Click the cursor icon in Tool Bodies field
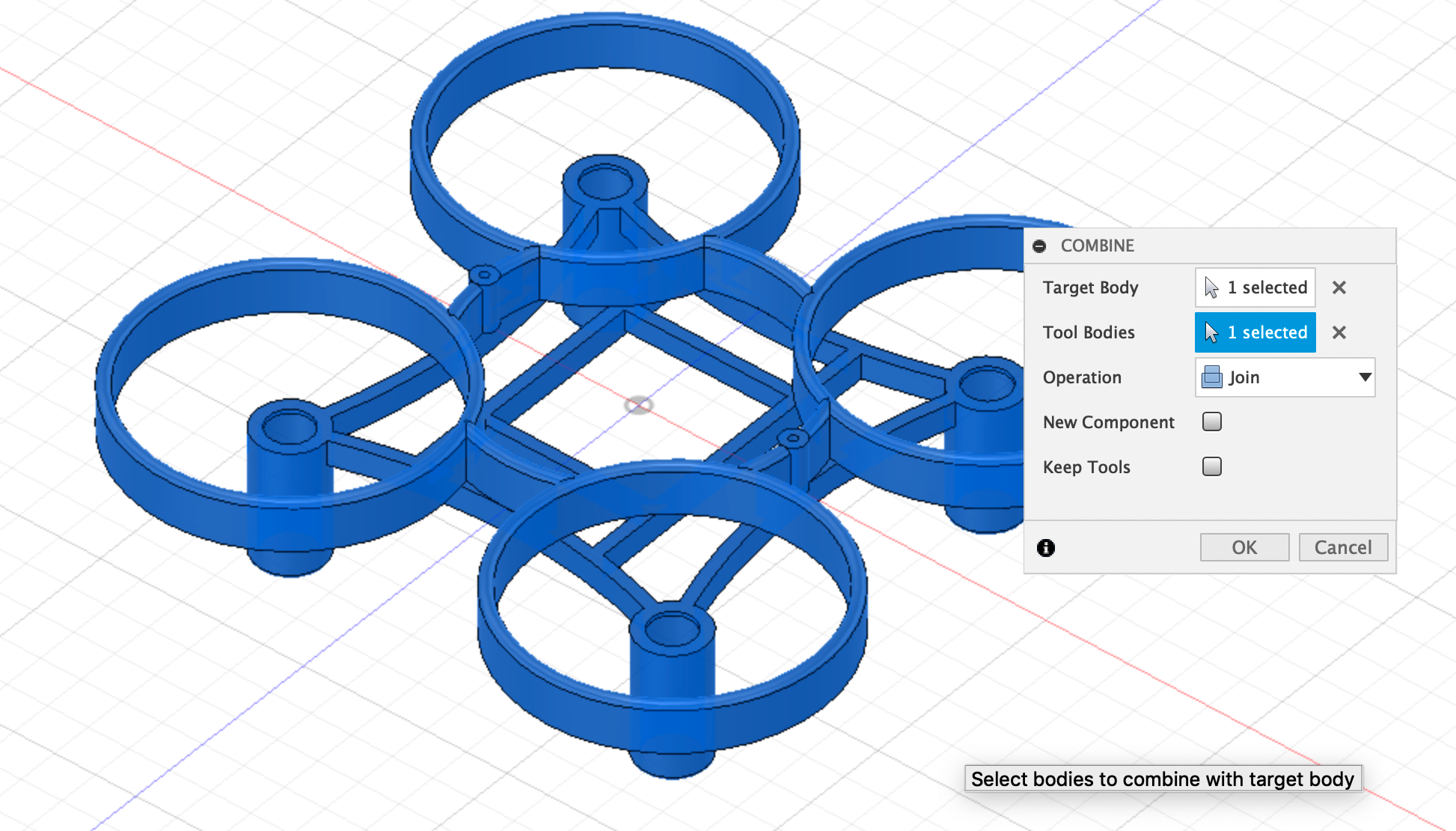The height and width of the screenshot is (831, 1456). point(1211,332)
